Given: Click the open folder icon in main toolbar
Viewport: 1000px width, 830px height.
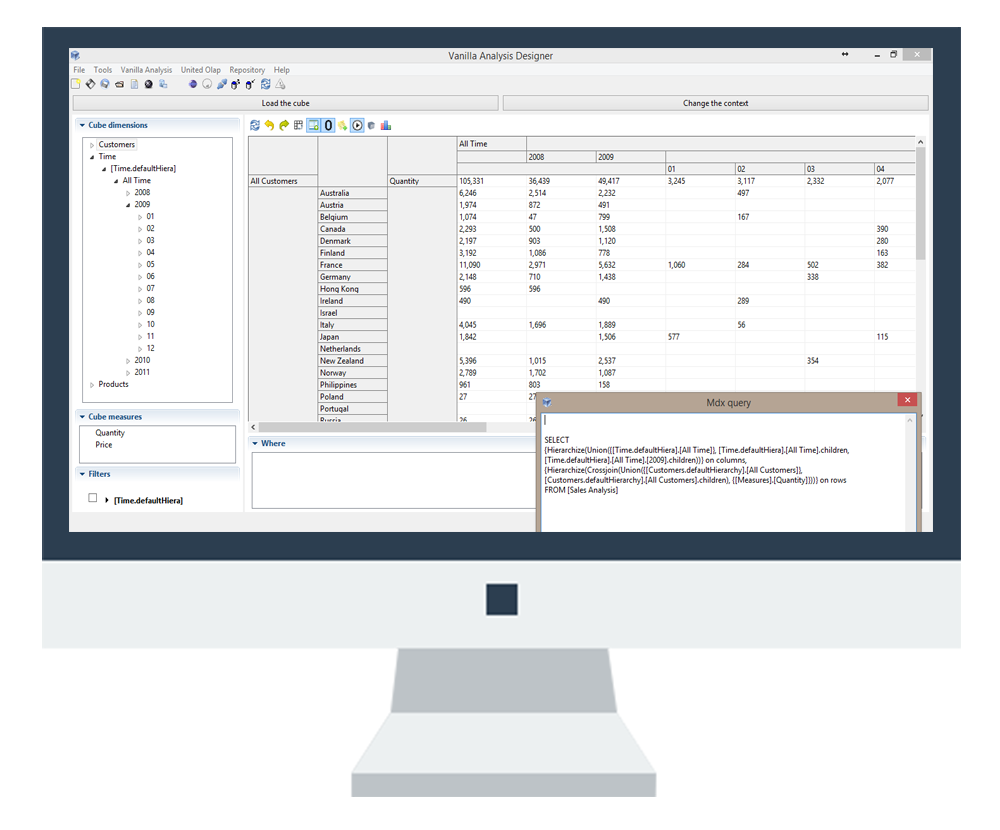Looking at the screenshot, I should tap(119, 84).
